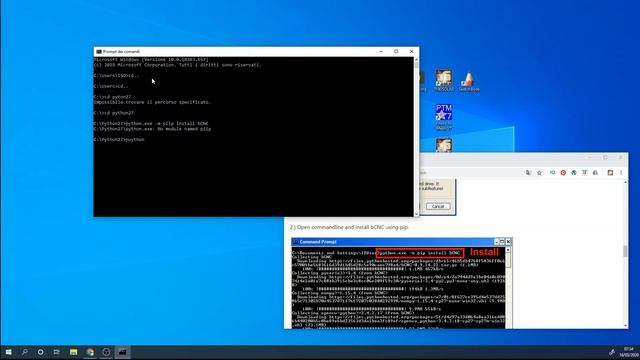
Task: Open the green Chrome extension icon
Action: [574, 173]
